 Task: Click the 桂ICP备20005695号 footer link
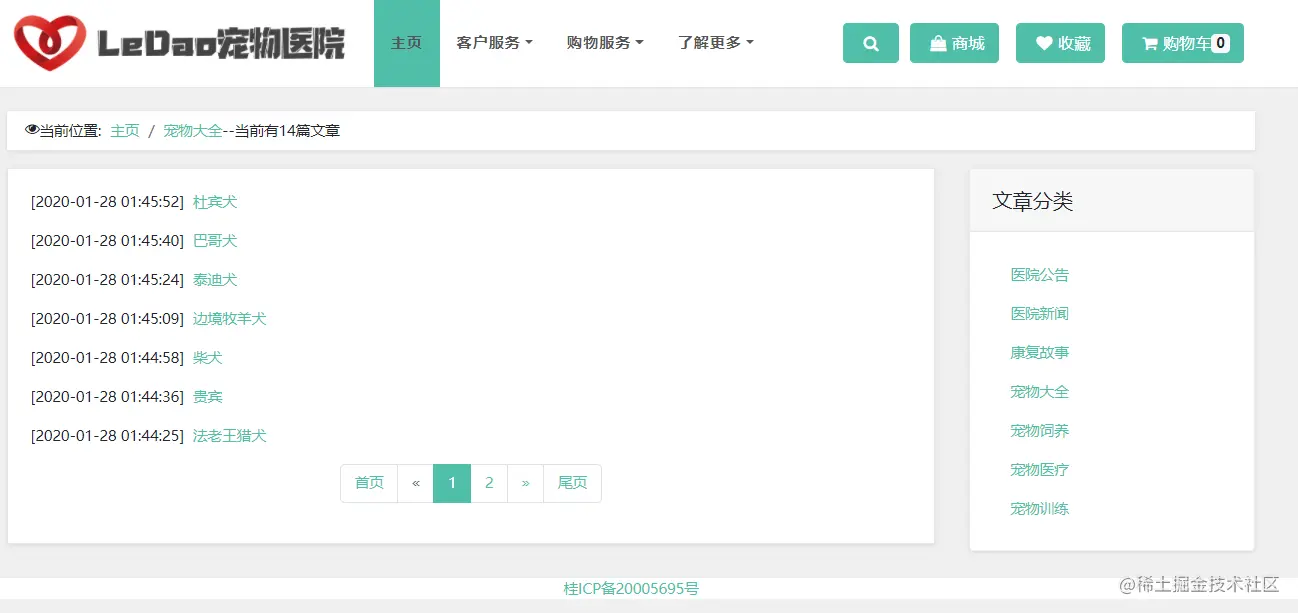point(631,588)
